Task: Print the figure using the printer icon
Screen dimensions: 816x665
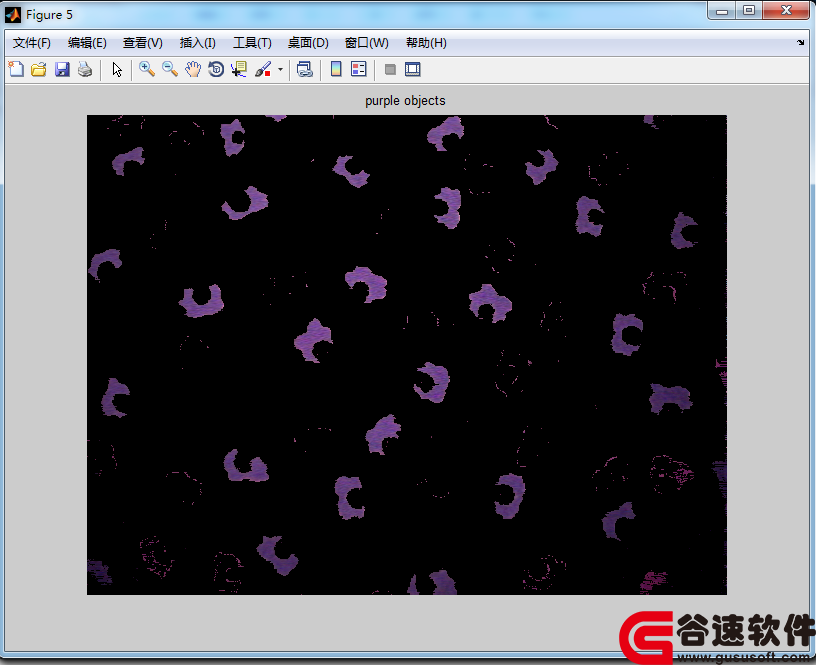Action: (x=85, y=69)
